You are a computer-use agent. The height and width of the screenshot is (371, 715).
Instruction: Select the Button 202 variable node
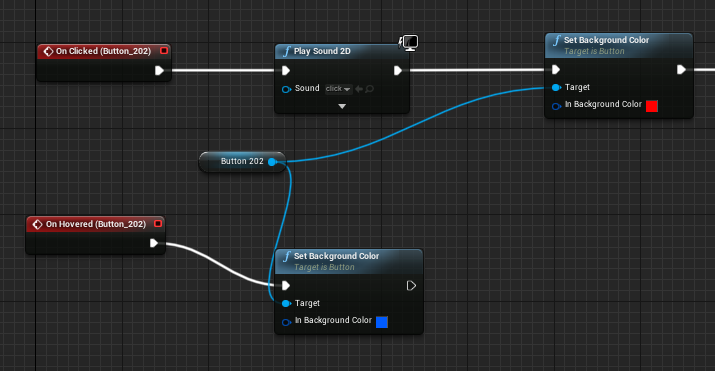point(242,161)
